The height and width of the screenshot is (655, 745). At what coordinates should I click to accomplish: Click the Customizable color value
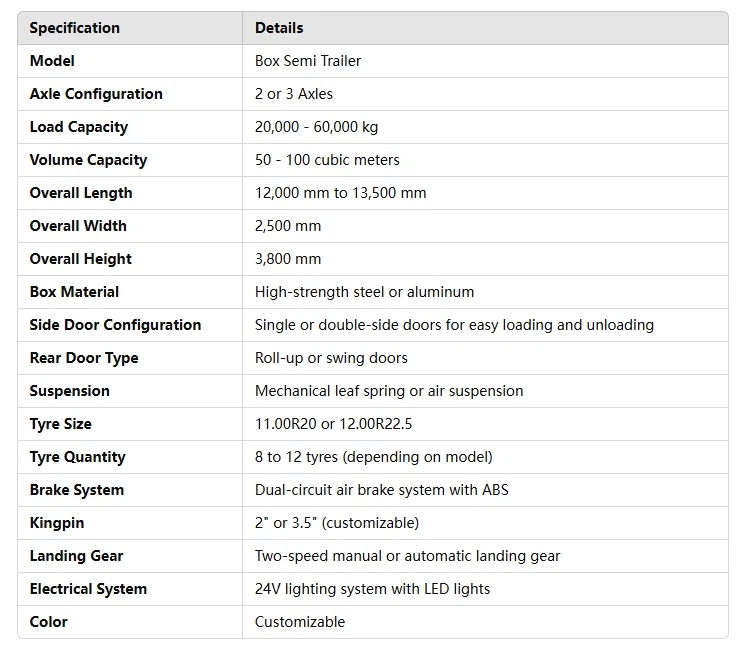pos(300,622)
